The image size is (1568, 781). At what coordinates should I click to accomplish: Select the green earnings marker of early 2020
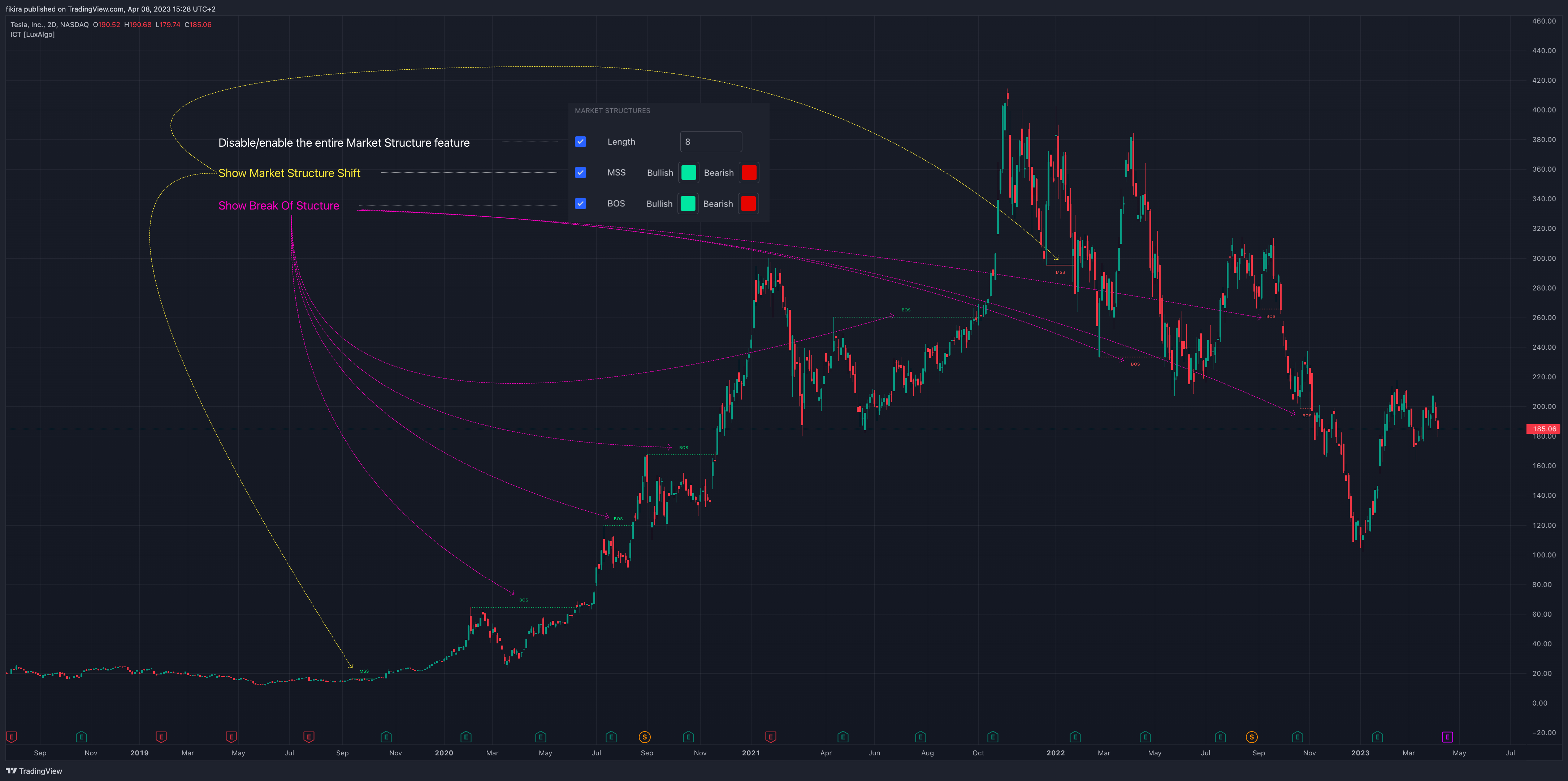tap(465, 737)
